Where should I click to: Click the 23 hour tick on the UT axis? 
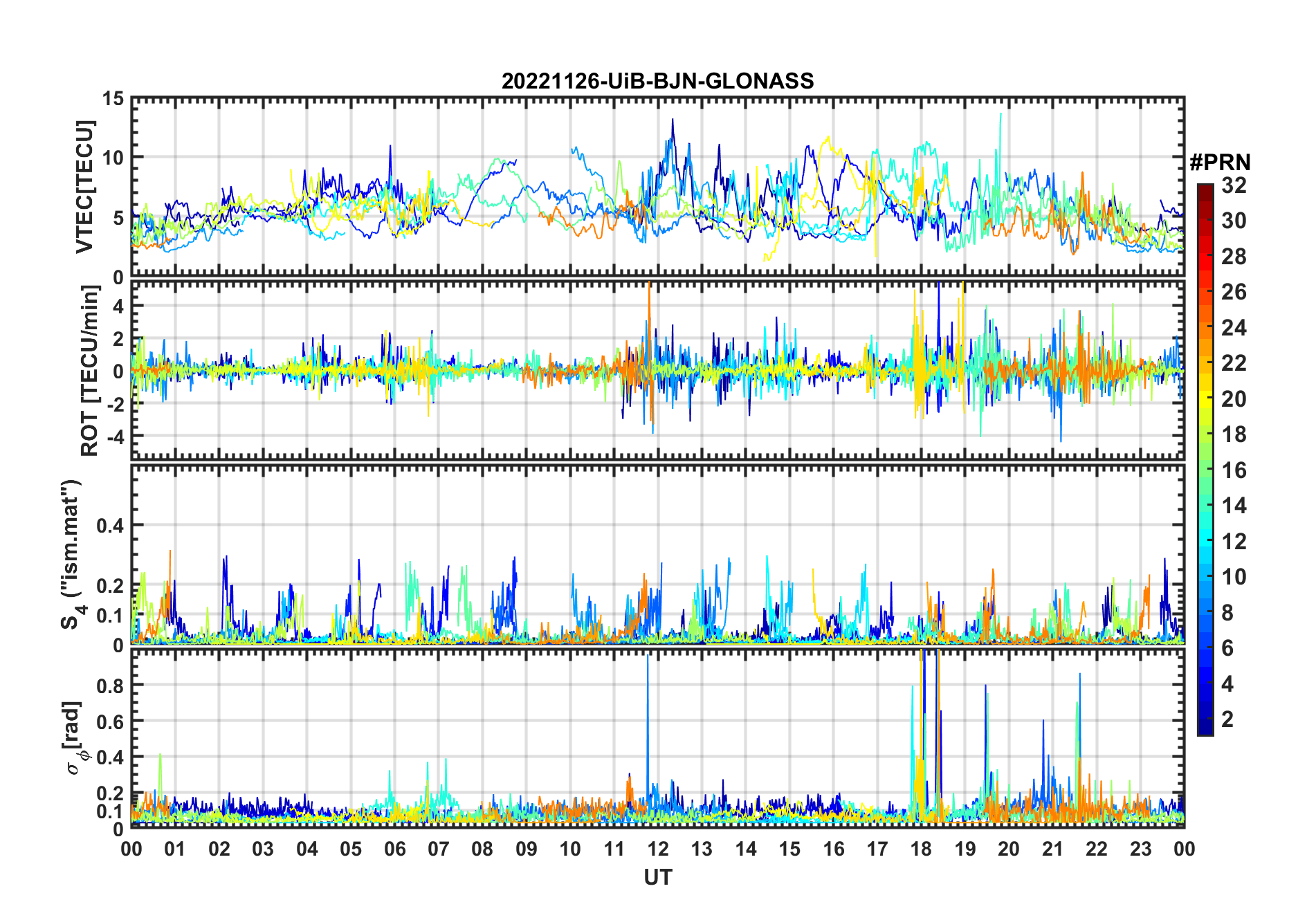pyautogui.click(x=1140, y=849)
